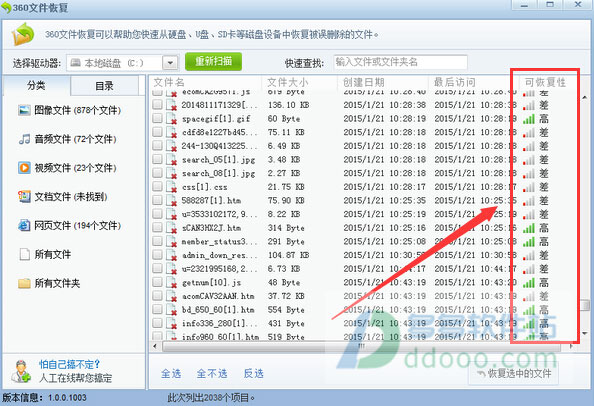The width and height of the screenshot is (594, 406).
Task: Select 音频文件 (72个文件) category
Action: point(67,139)
